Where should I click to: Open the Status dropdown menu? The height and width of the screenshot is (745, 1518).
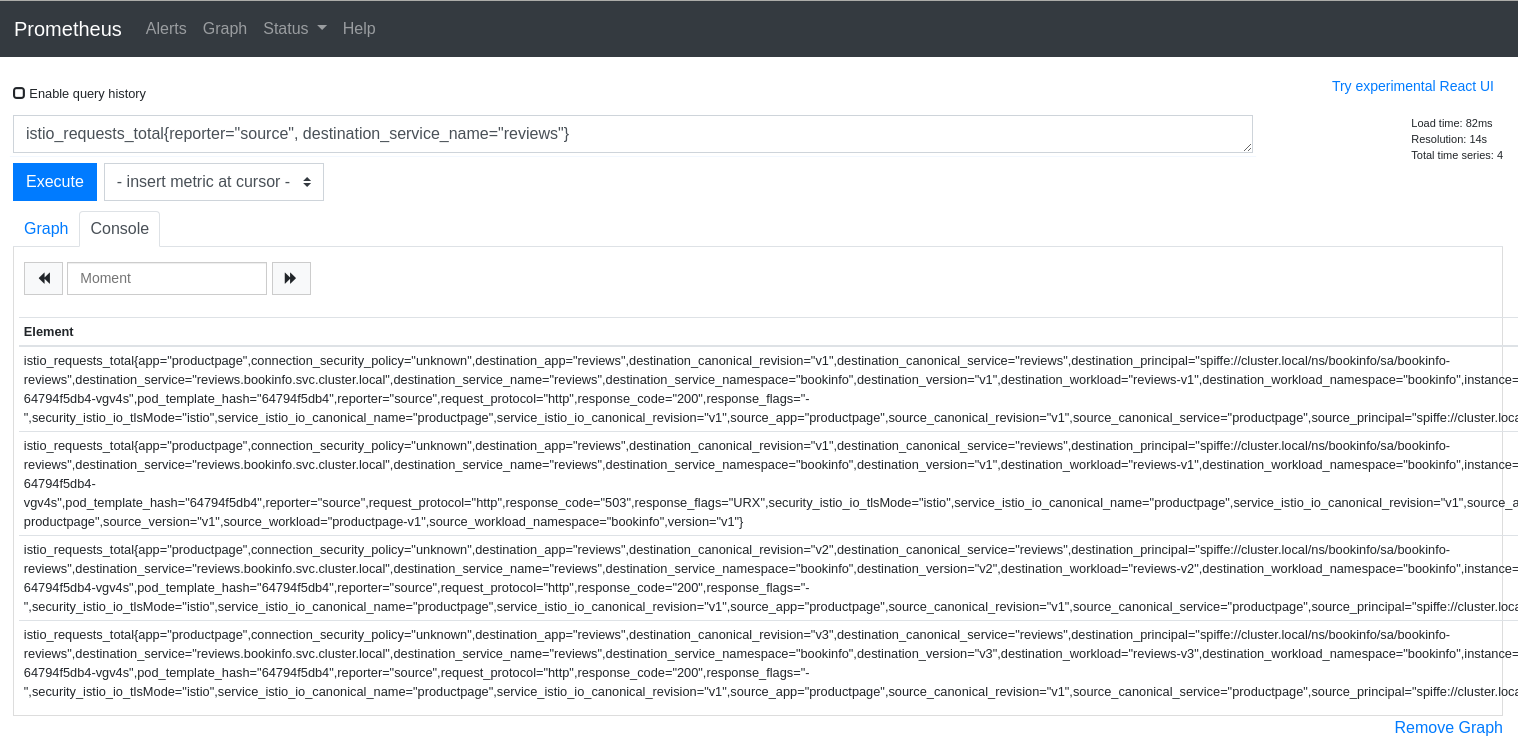point(294,29)
